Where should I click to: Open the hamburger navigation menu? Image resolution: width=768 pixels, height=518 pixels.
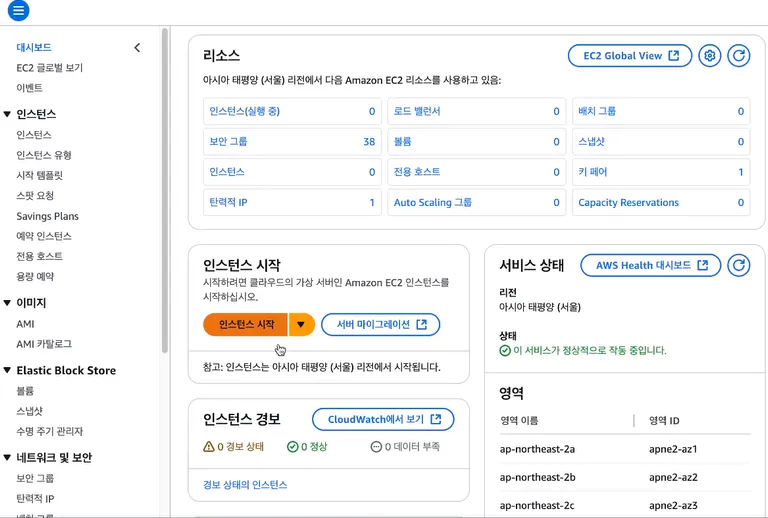[x=18, y=11]
